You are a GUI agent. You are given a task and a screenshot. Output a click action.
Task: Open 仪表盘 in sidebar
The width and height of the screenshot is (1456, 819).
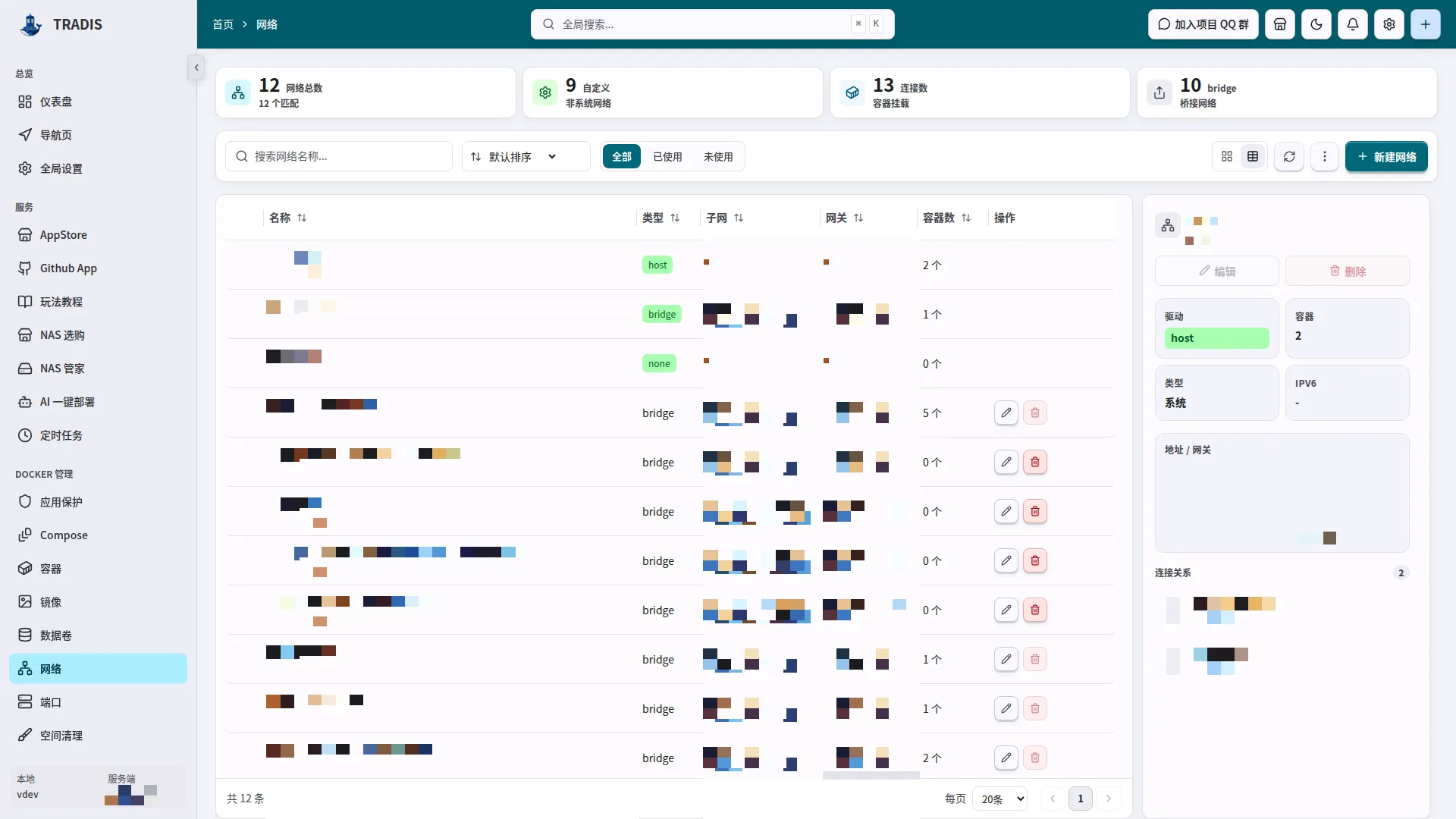pyautogui.click(x=99, y=102)
